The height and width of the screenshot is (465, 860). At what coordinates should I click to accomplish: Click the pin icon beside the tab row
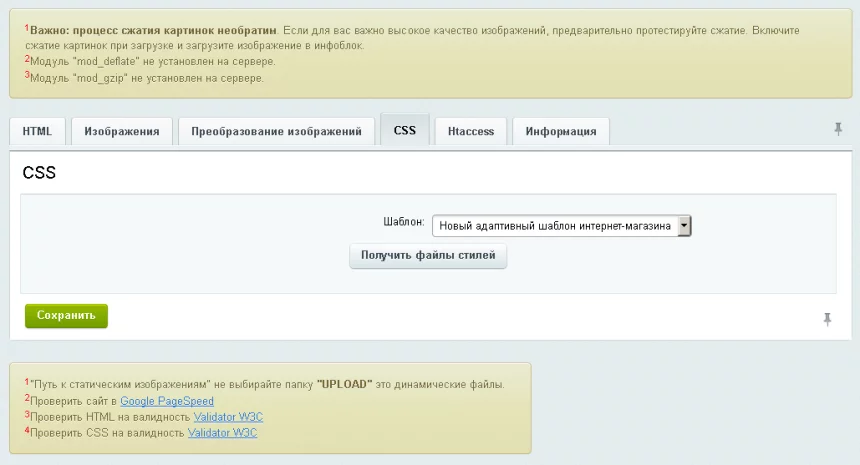[838, 130]
